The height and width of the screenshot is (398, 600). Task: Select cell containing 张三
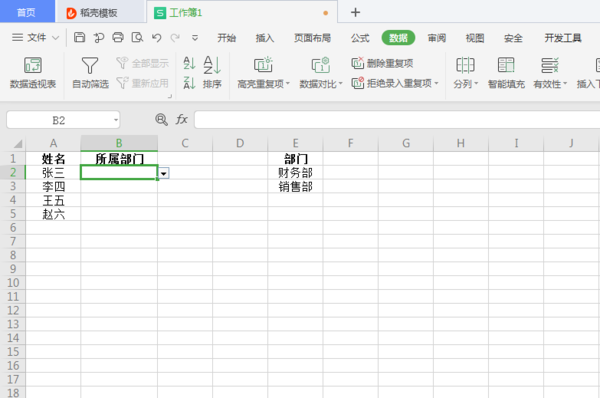click(53, 172)
